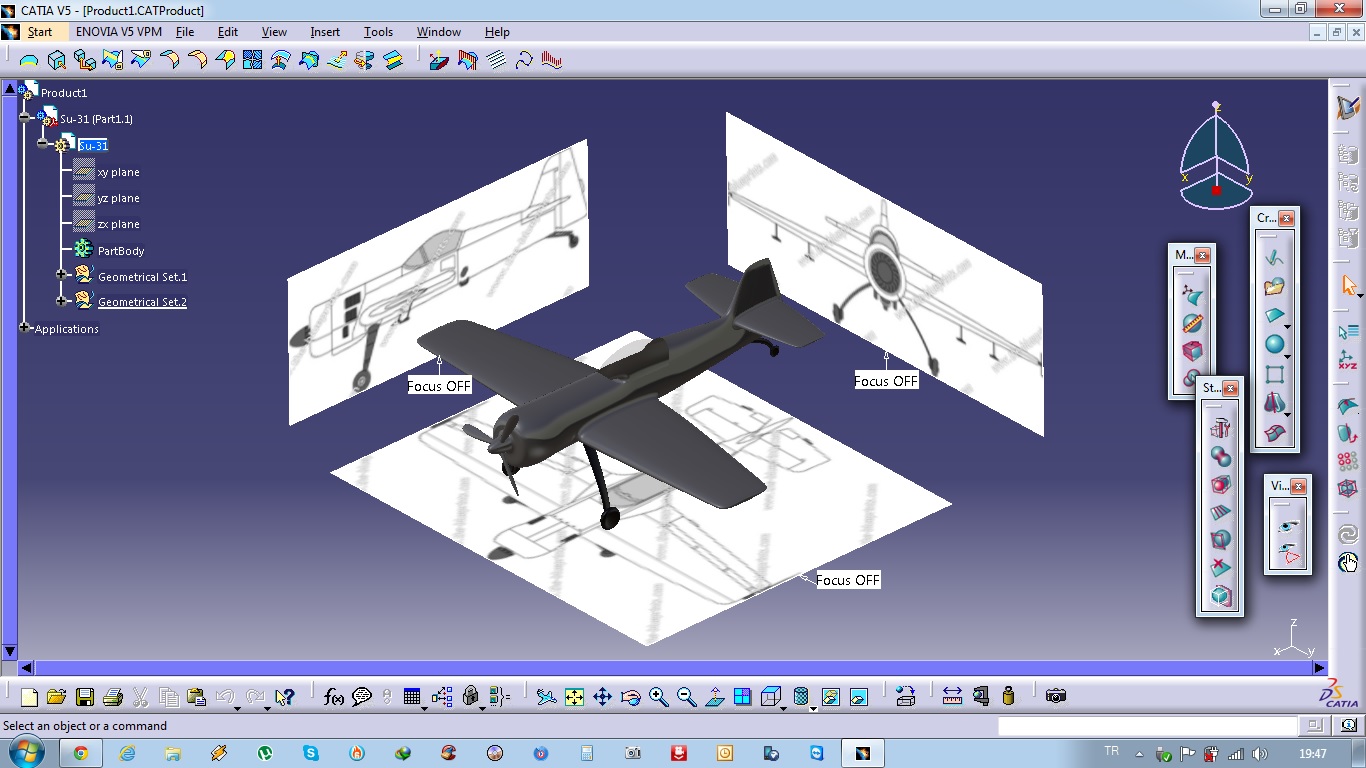The height and width of the screenshot is (768, 1366).
Task: Open the Window menu
Action: (439, 32)
